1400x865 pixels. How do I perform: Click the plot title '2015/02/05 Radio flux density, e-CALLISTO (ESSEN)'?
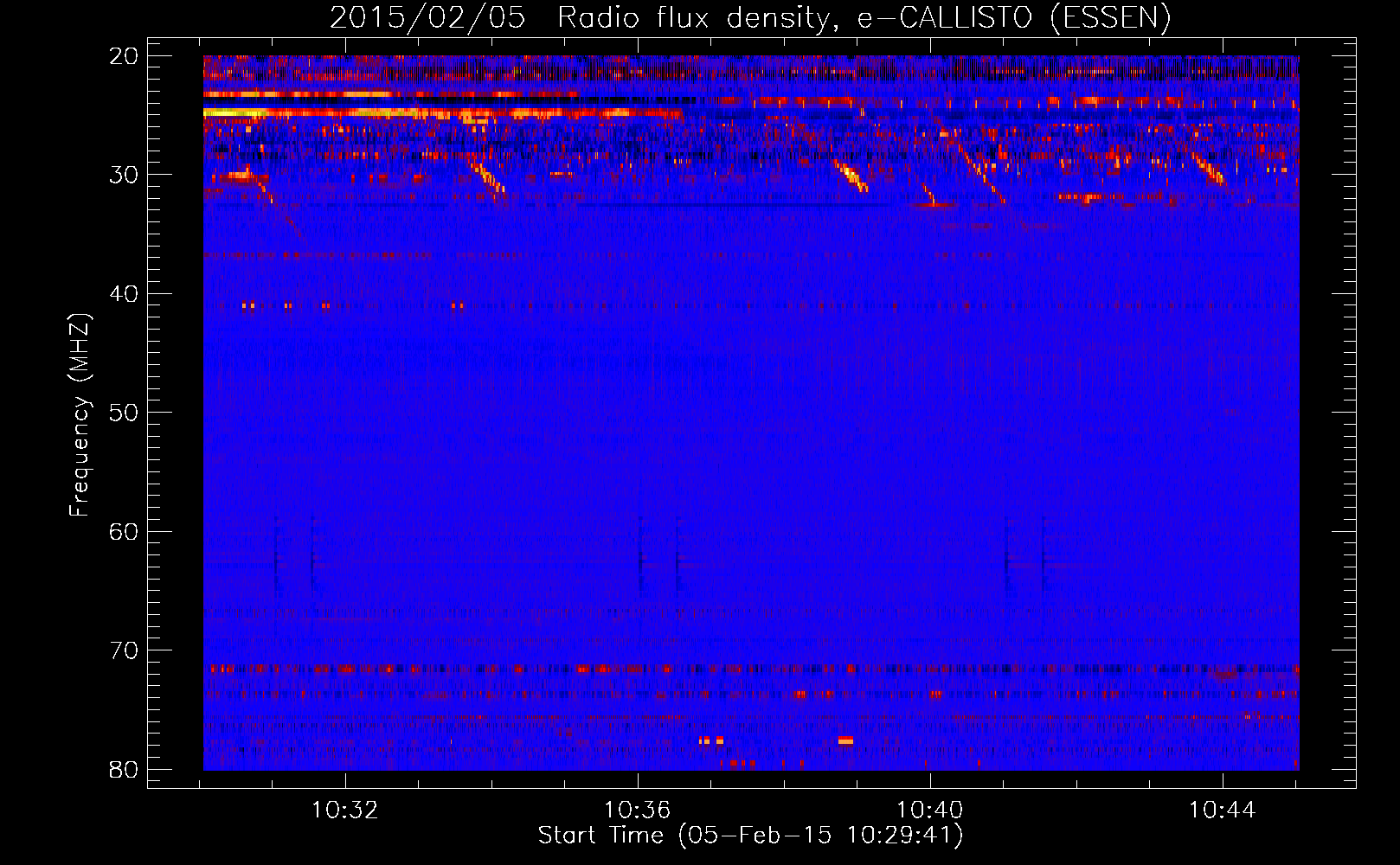pos(750,17)
